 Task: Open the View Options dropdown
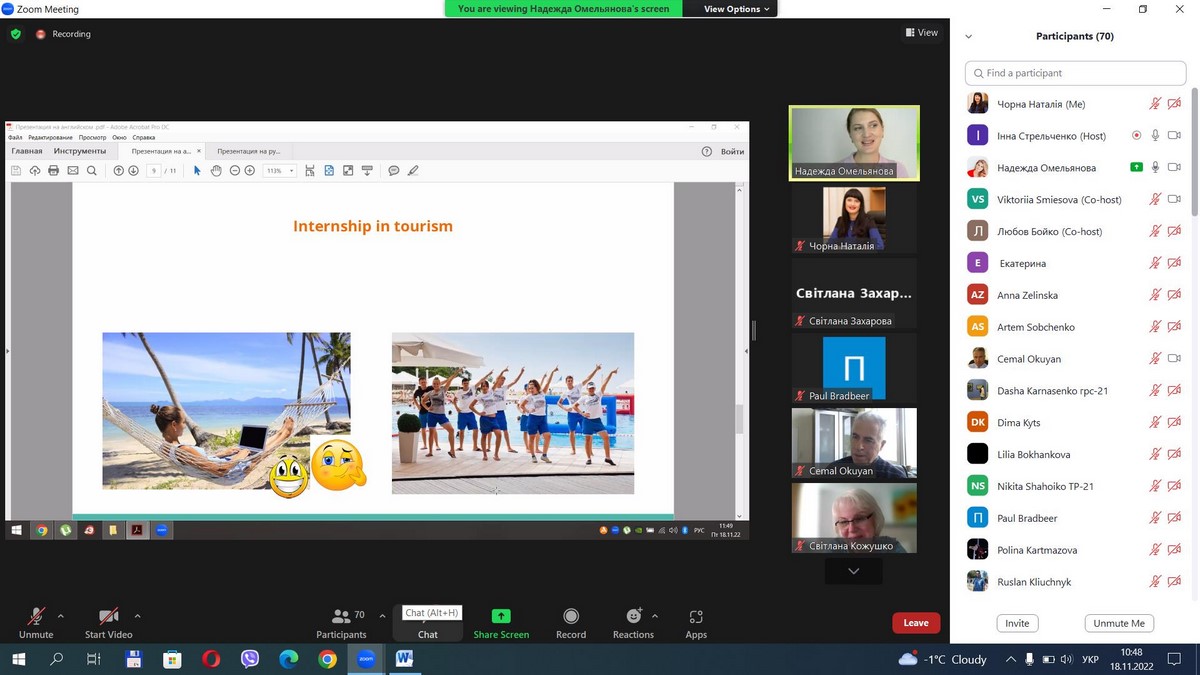[737, 9]
